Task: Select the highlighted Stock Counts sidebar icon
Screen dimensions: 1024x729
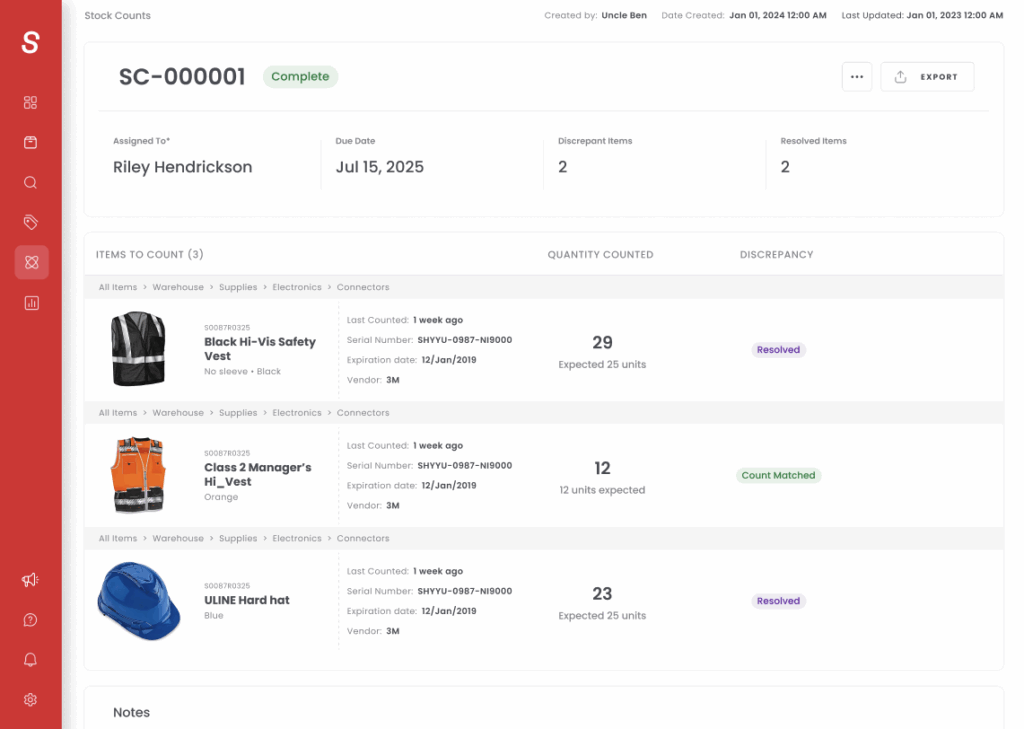Action: click(30, 262)
